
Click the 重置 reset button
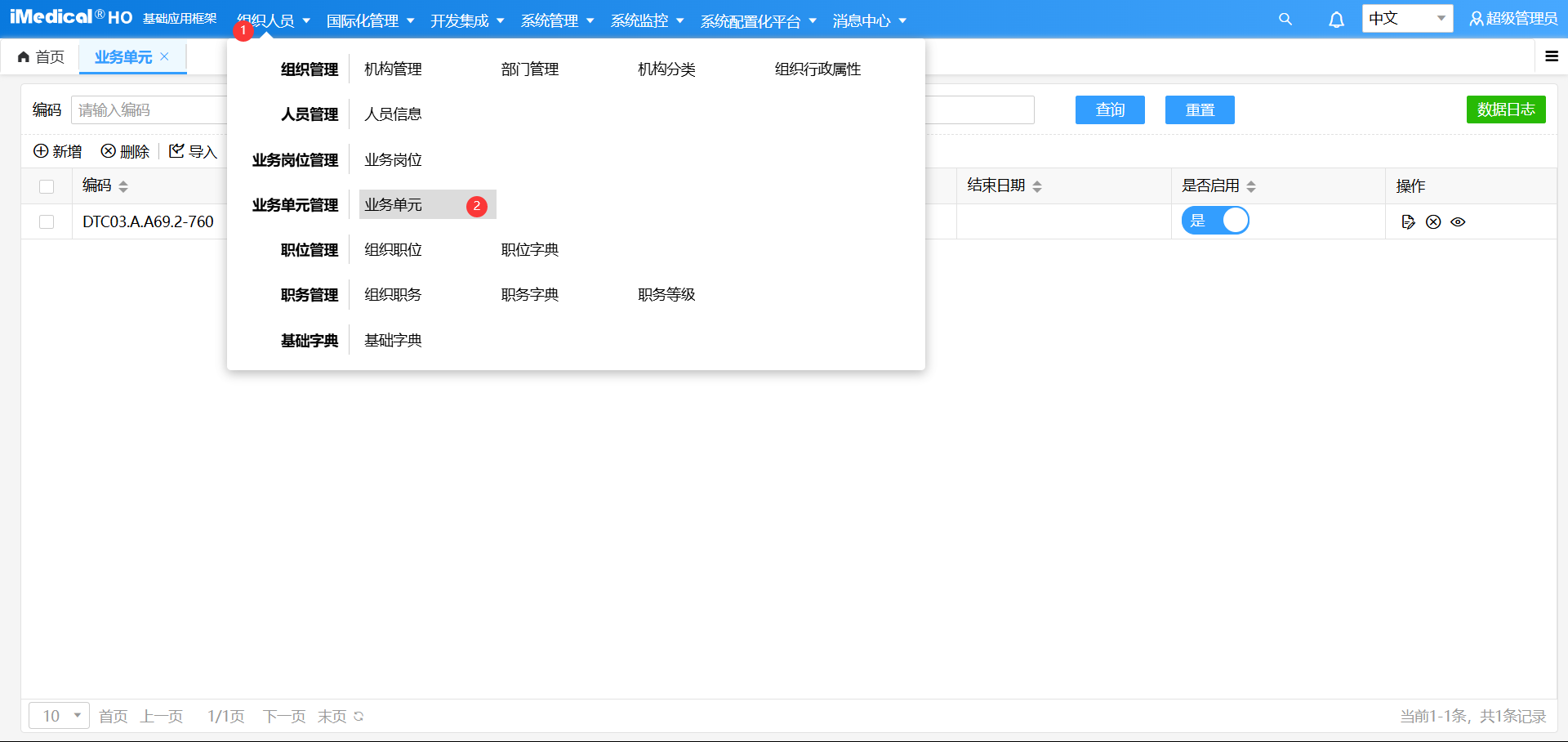tap(1200, 110)
